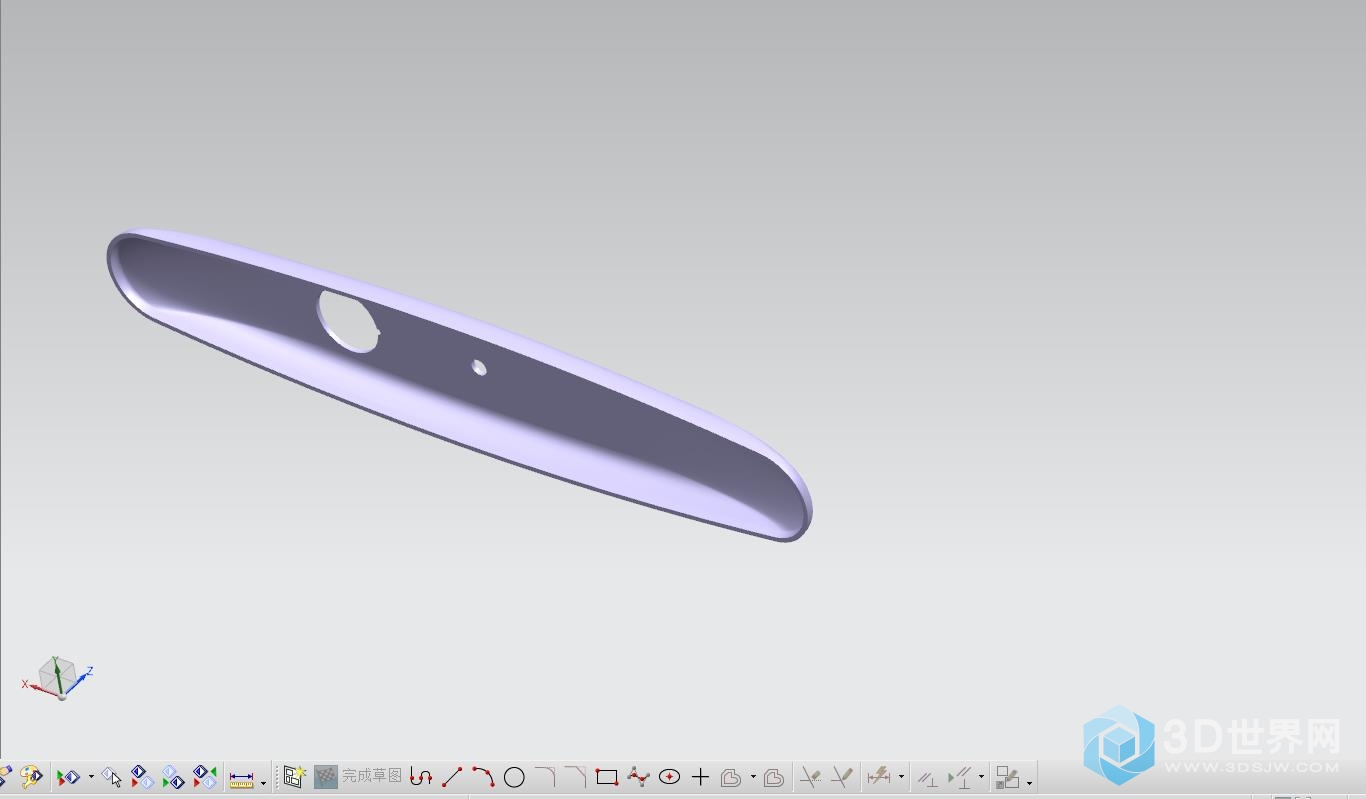Click the Fillet corner tool
Screen dimensions: 1366x799
click(x=545, y=777)
